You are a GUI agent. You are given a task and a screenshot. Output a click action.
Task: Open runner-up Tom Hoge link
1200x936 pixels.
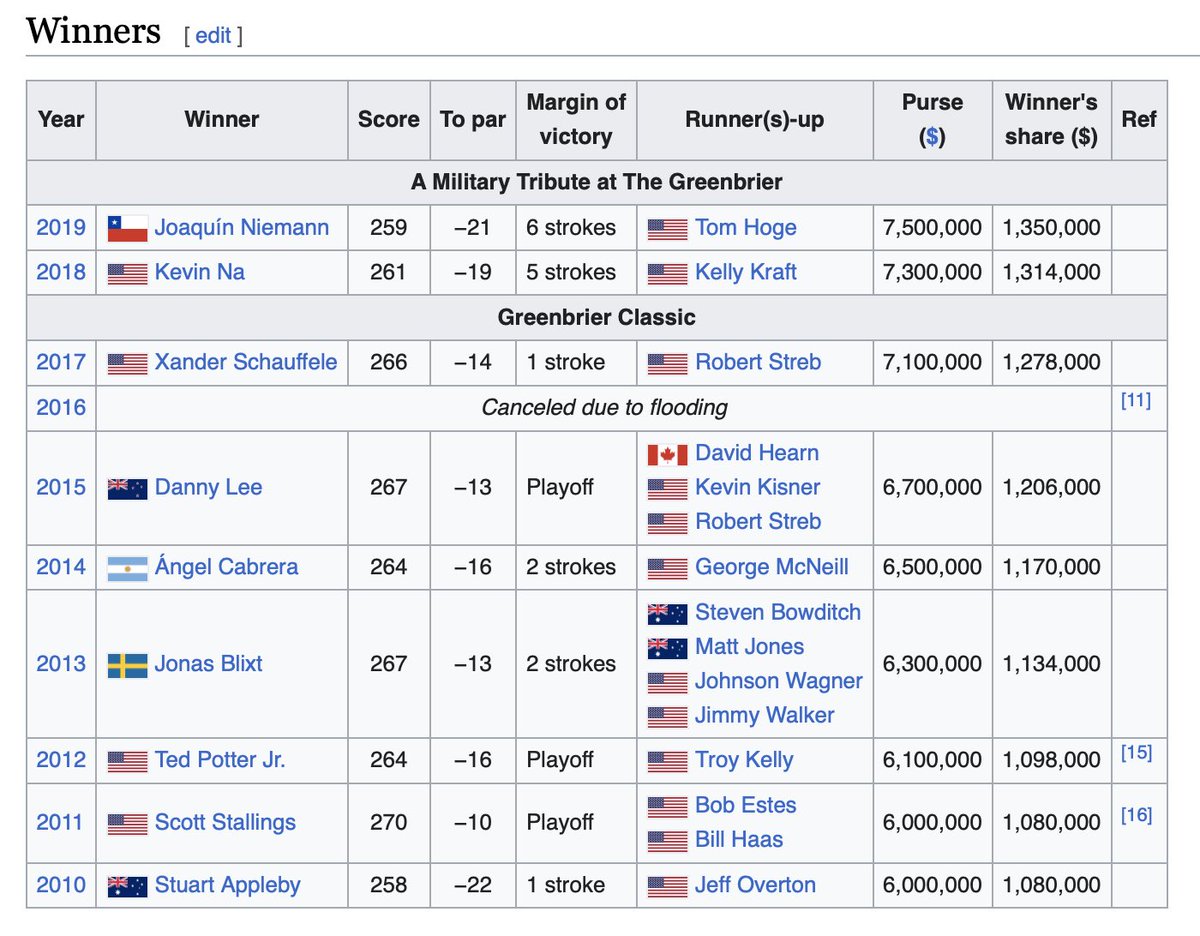click(746, 227)
